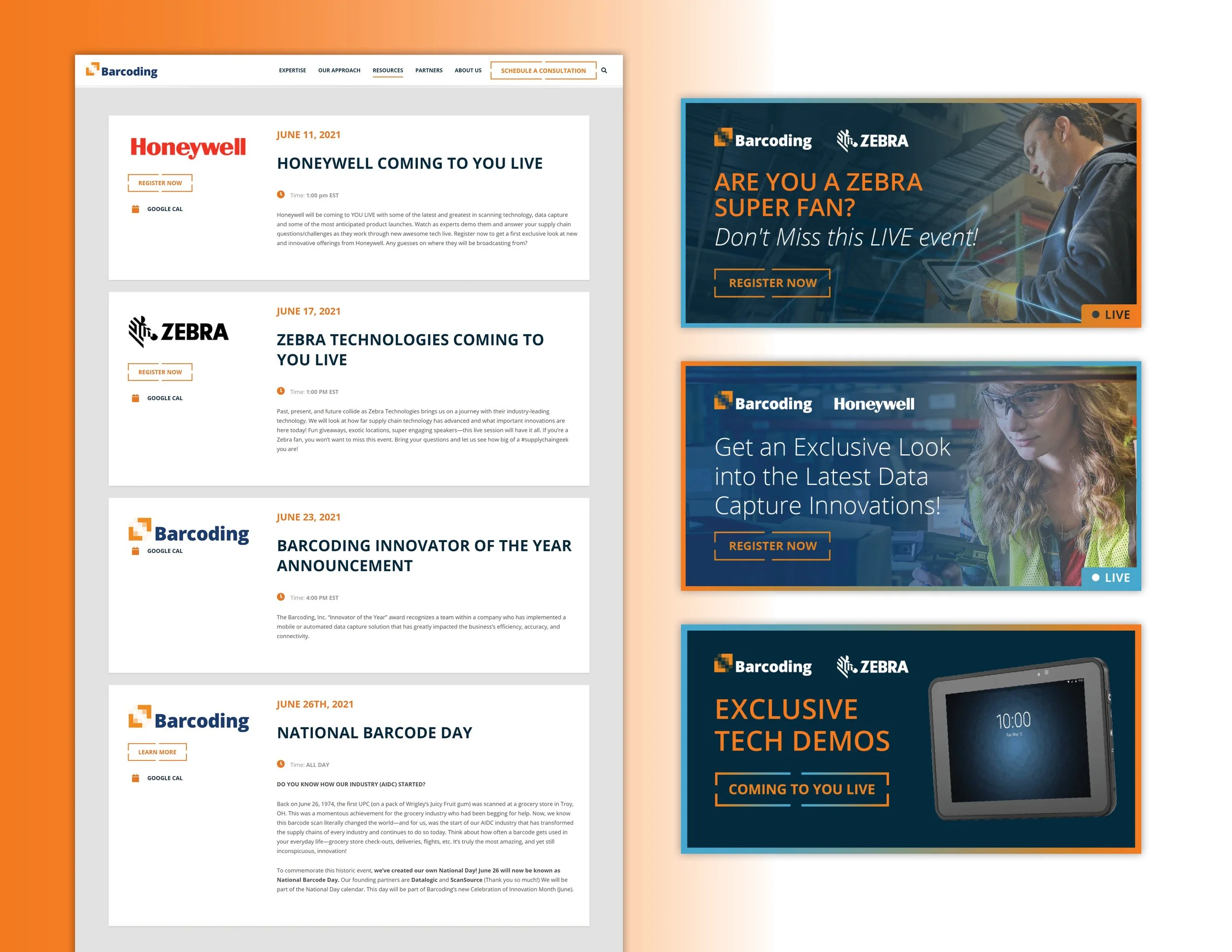
Task: Click the calendar icon in the Honeywell event card
Action: [x=136, y=209]
